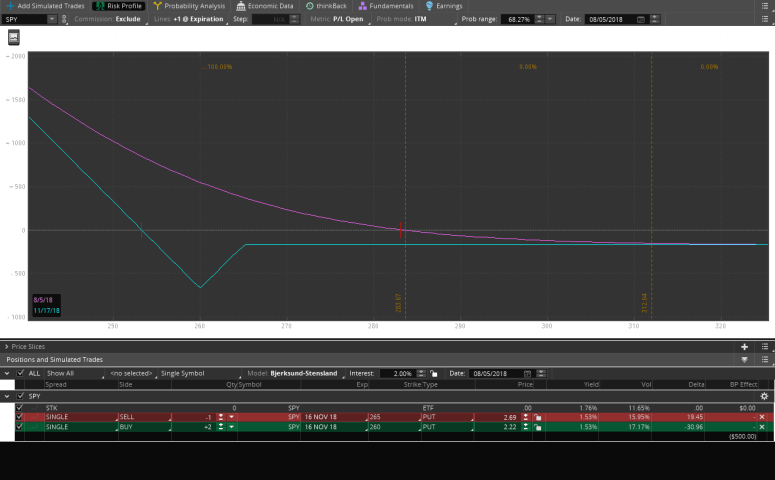Click the chart settings icon at top right

[763, 19]
